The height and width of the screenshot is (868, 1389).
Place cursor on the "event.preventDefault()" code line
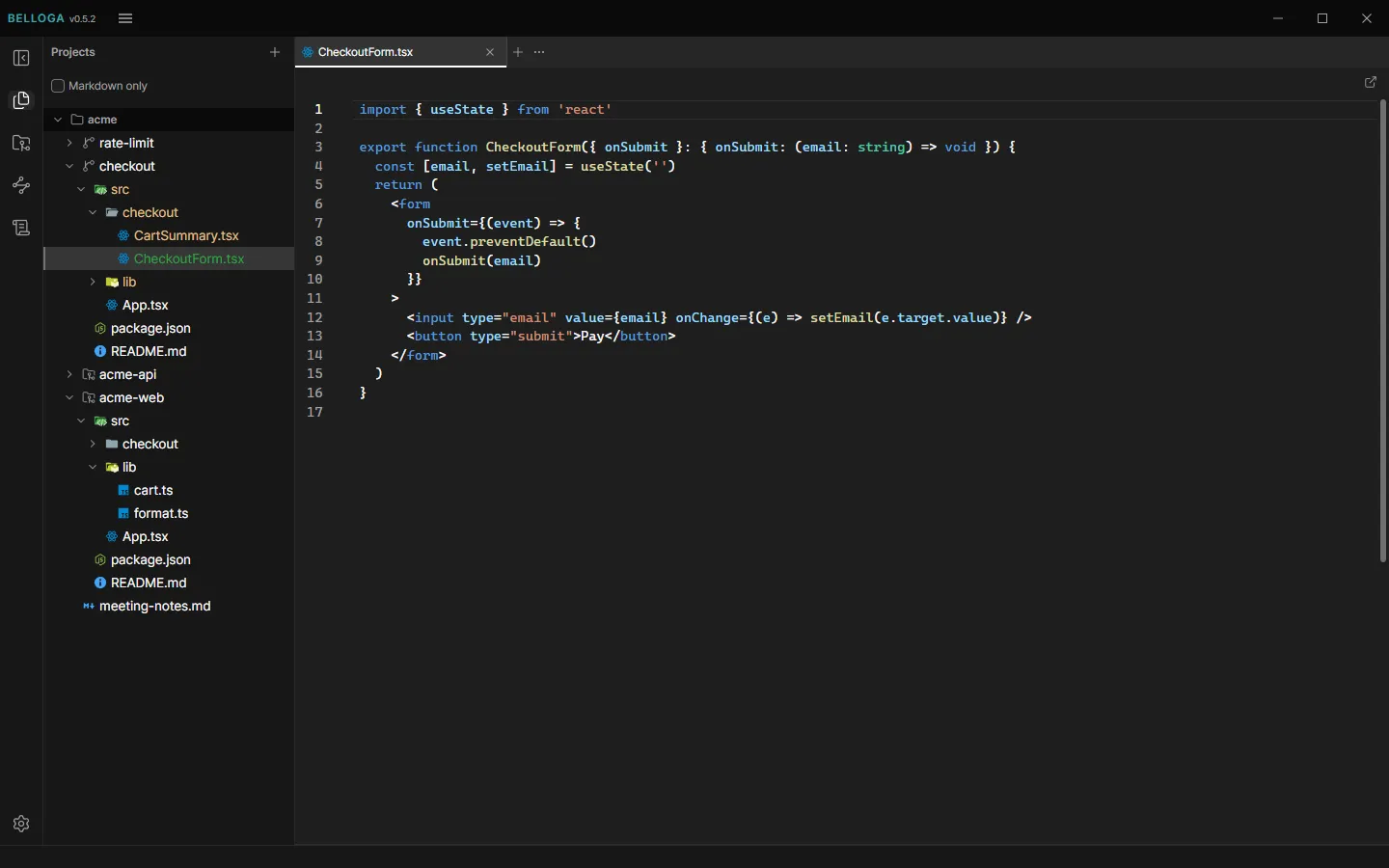(509, 241)
